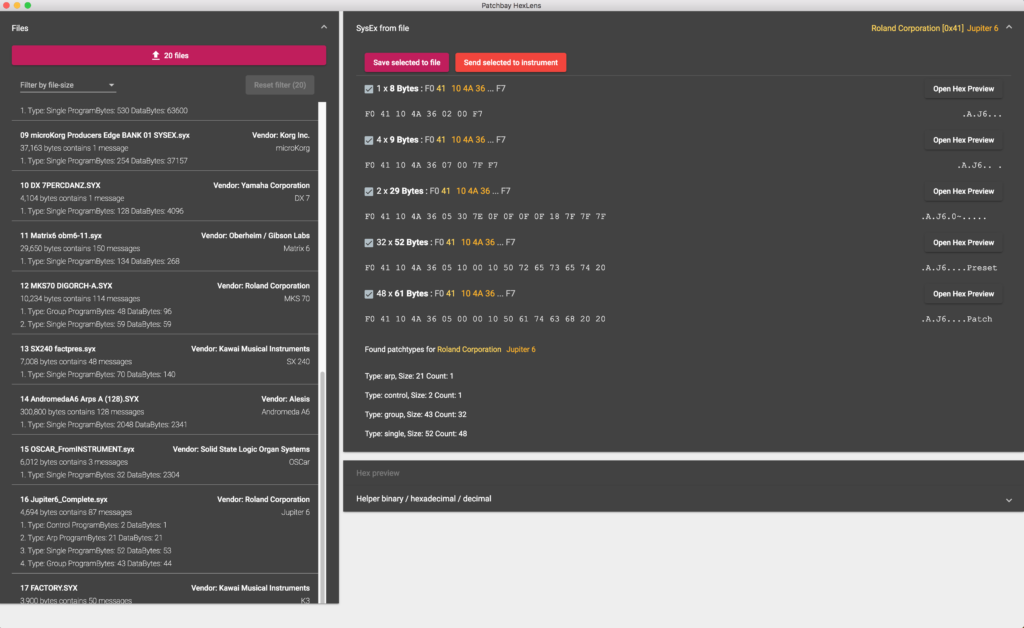
Task: Select file 09 microKorg Producers Edge BANK 01 SYSEX.syx
Action: point(165,148)
